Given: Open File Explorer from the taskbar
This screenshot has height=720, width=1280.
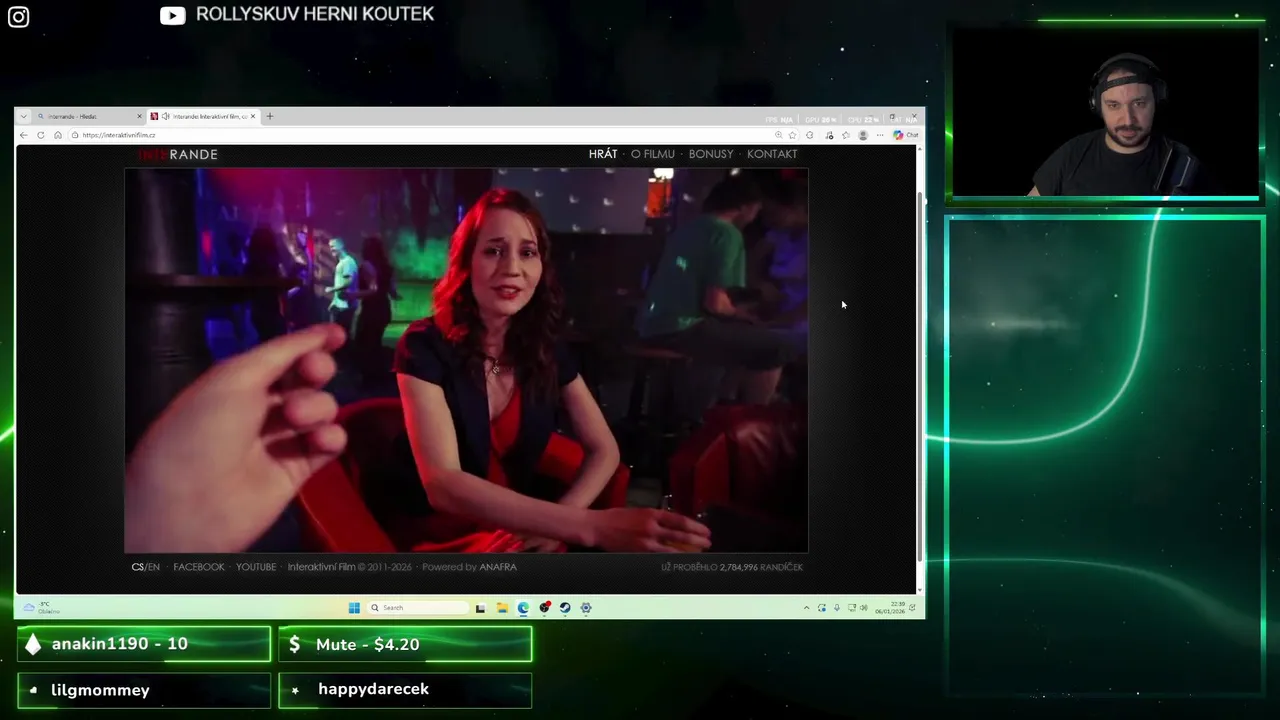Looking at the screenshot, I should tap(502, 608).
